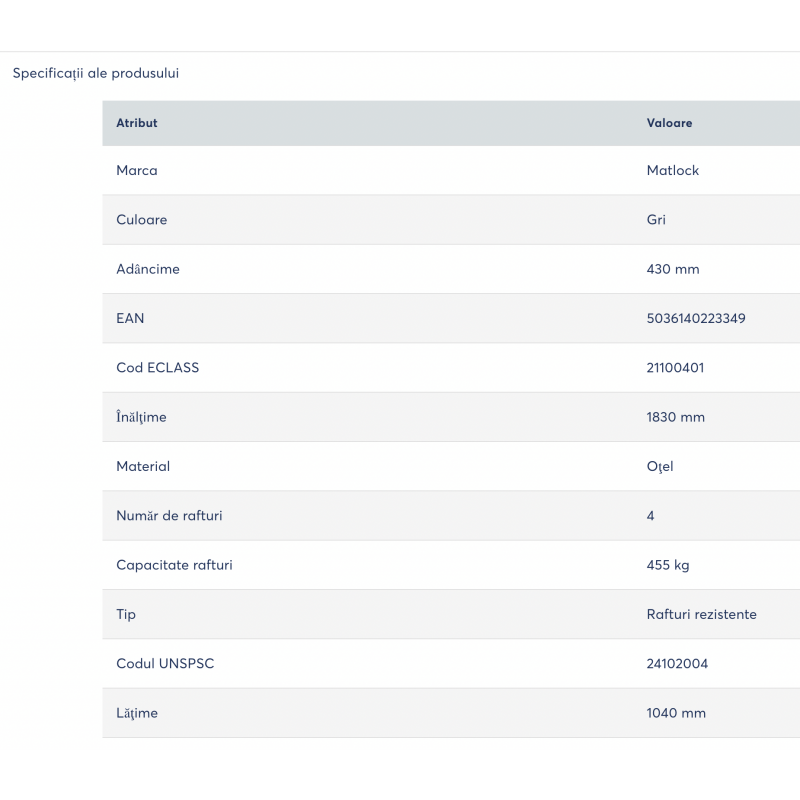Click the 'Matlock' brand value
Viewport: 800px width, 800px height.
672,170
